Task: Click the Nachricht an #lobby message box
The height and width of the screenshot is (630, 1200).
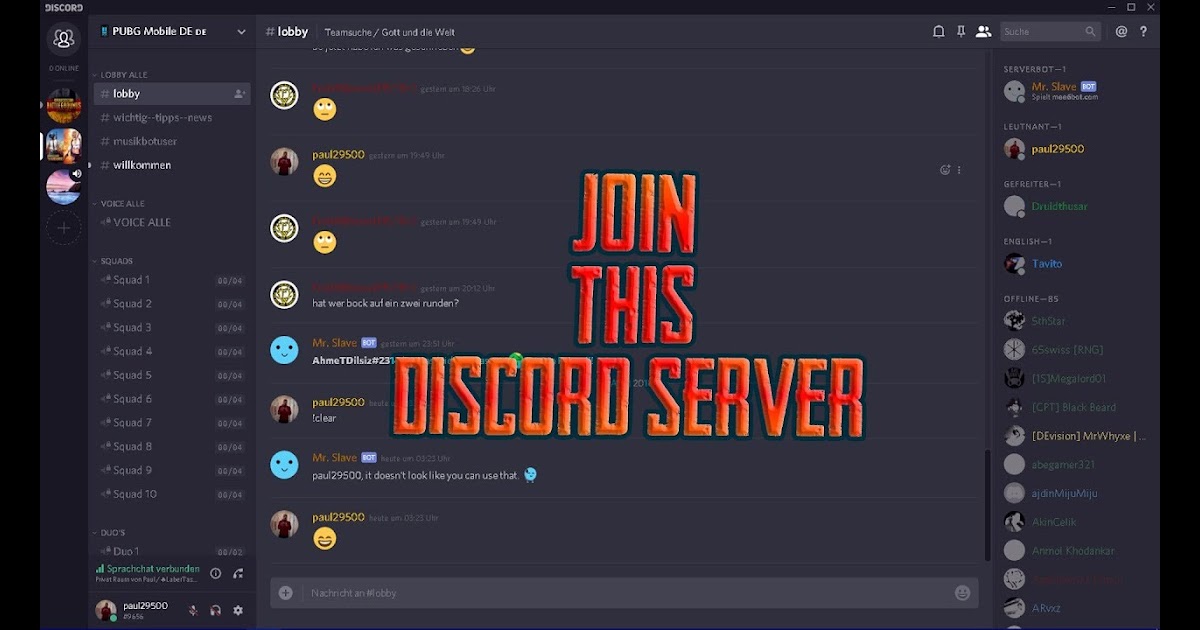Action: pyautogui.click(x=624, y=593)
